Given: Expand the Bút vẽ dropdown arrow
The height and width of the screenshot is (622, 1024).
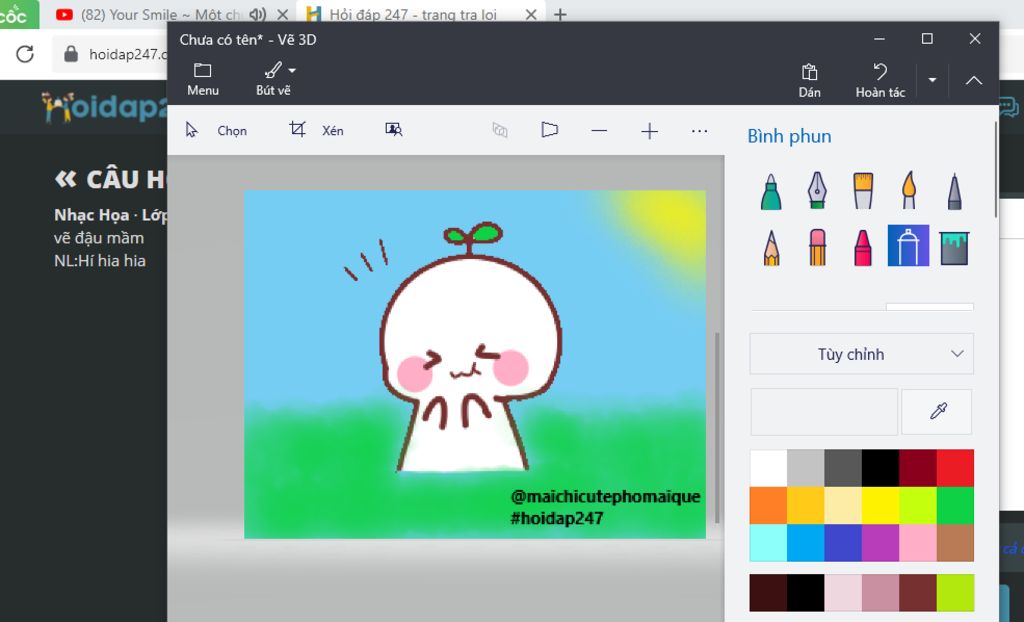Looking at the screenshot, I should (292, 70).
